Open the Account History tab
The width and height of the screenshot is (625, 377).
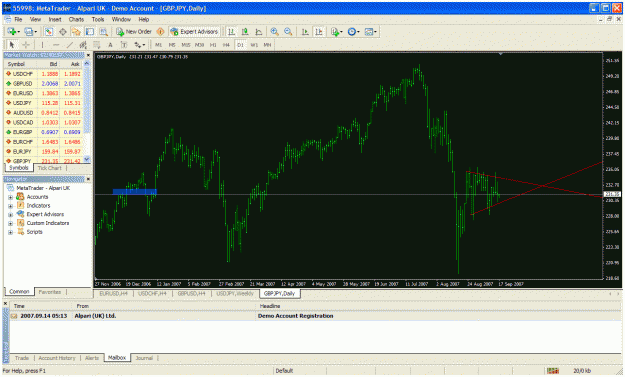[57, 358]
